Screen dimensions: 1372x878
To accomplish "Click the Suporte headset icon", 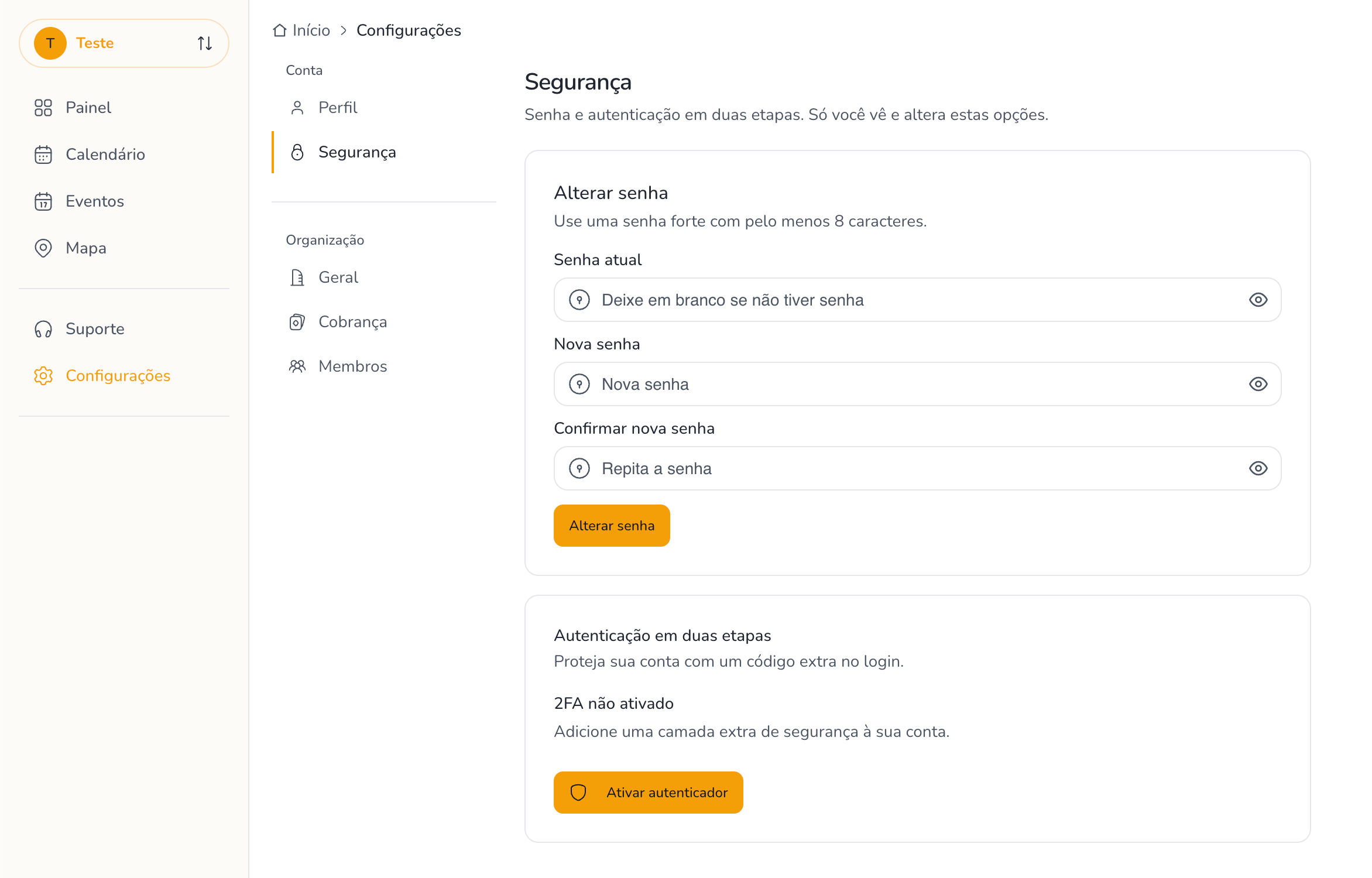I will pos(43,329).
